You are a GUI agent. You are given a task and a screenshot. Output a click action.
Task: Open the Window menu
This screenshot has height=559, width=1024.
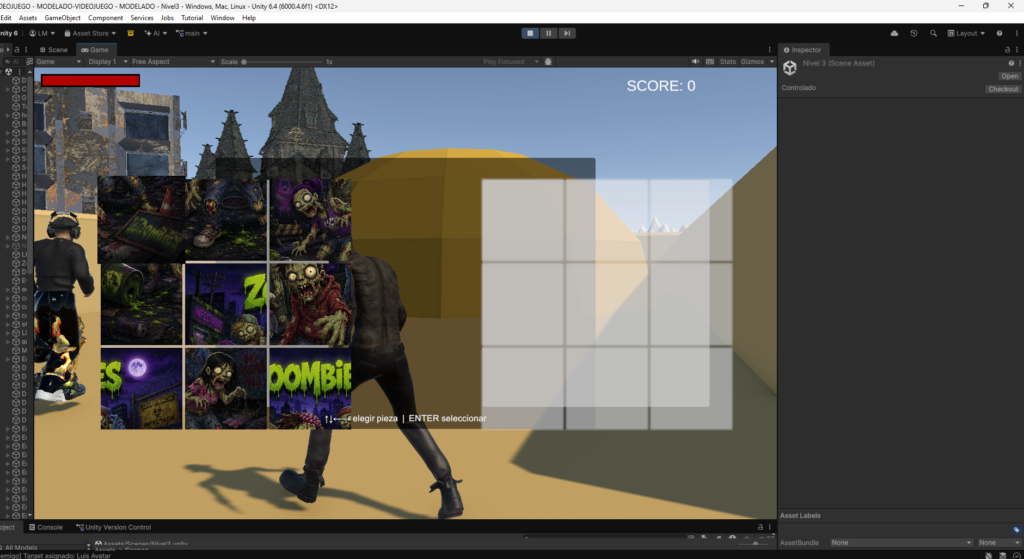[222, 18]
